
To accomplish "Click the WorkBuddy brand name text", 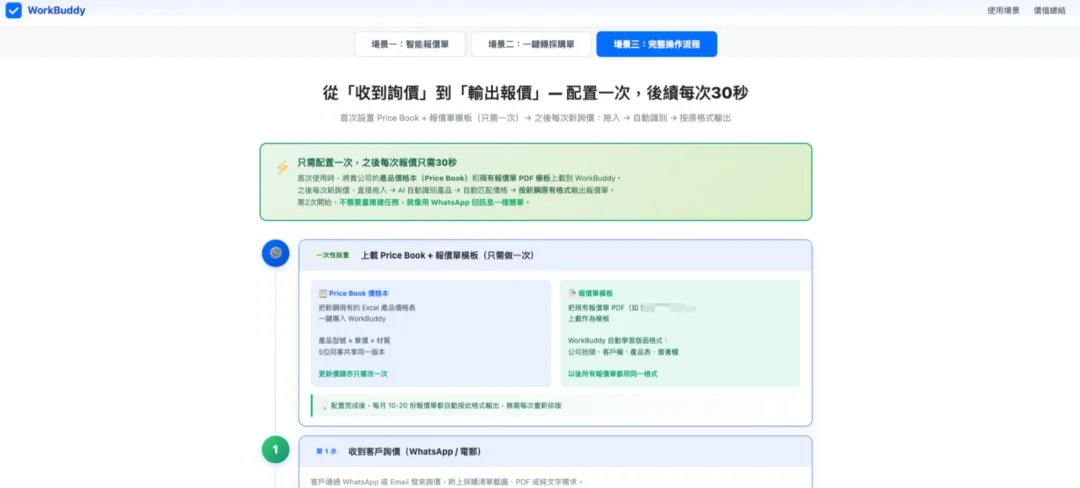I will 56,10.
